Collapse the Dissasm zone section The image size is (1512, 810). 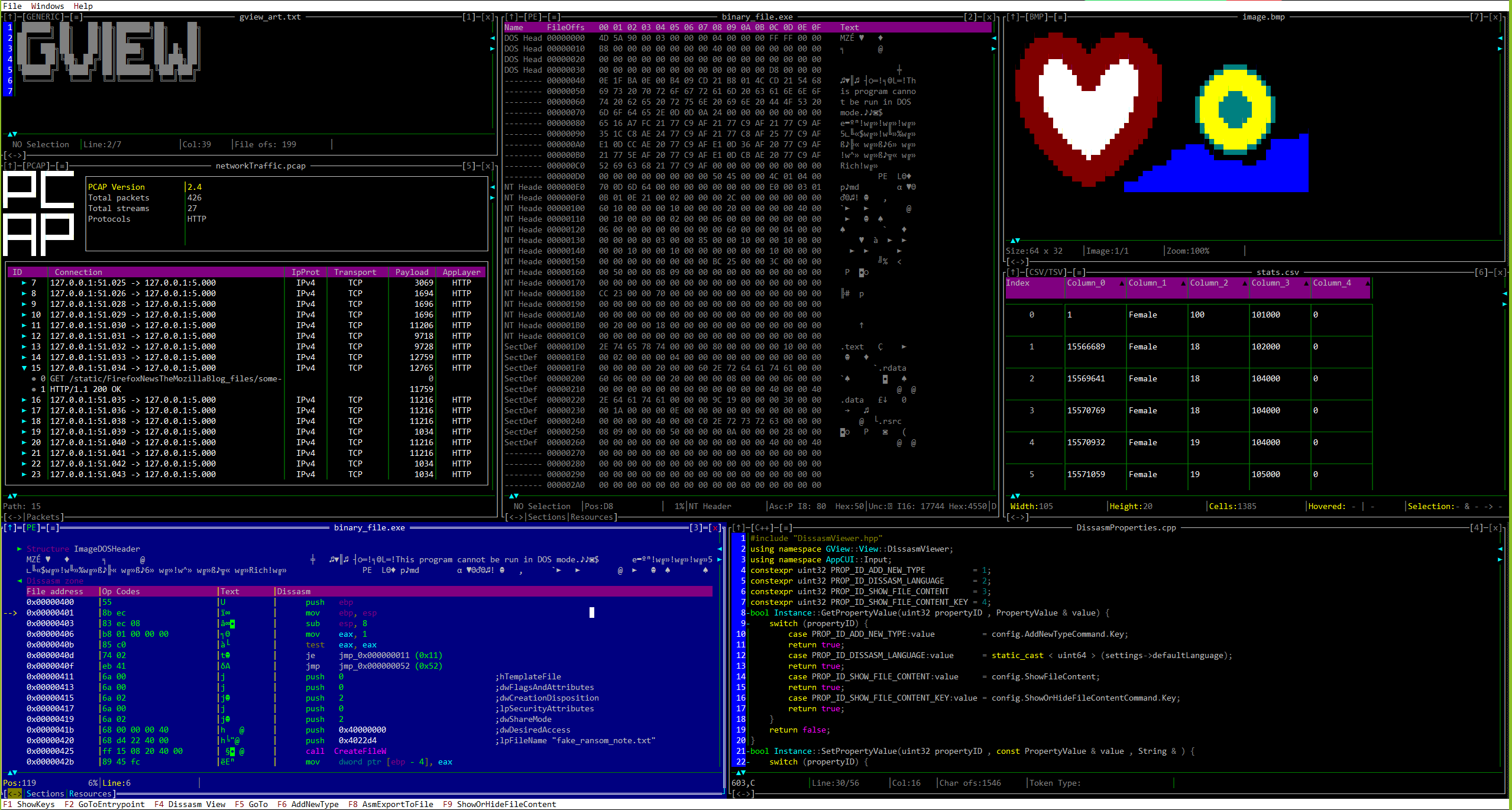pos(20,581)
